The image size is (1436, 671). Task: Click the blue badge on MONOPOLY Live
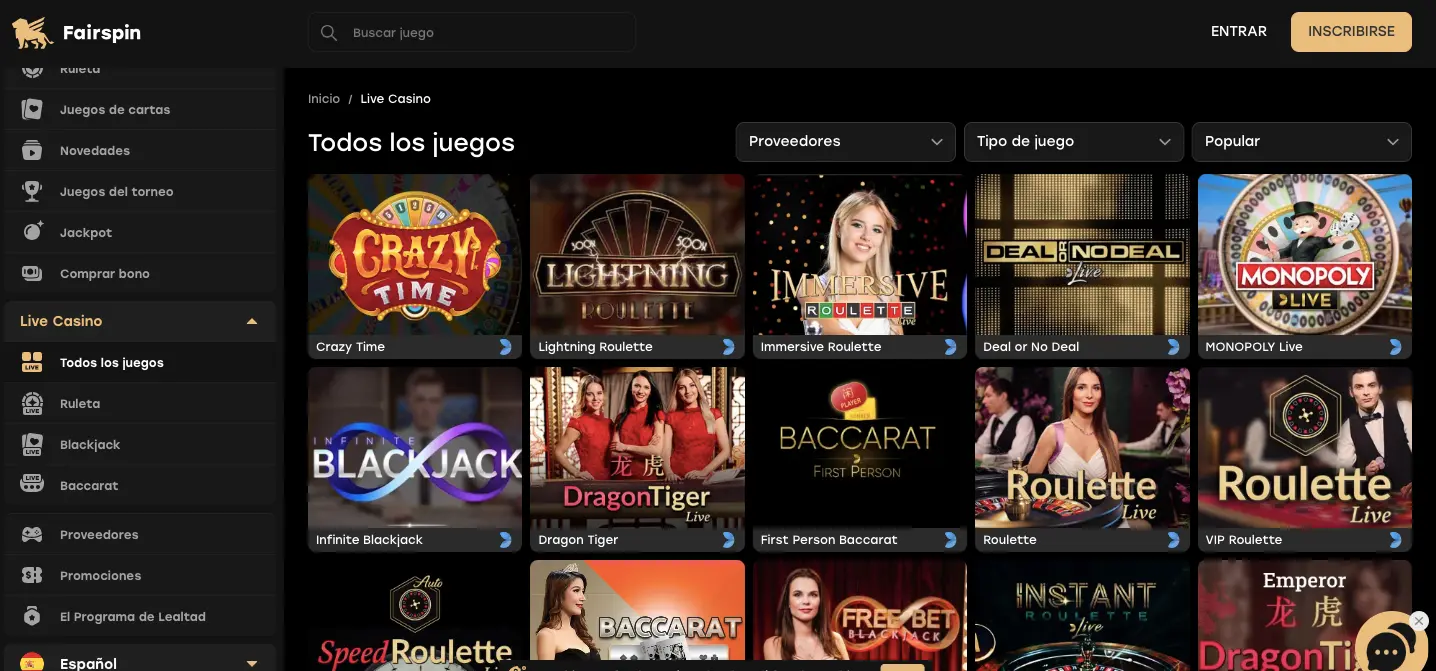1396,347
